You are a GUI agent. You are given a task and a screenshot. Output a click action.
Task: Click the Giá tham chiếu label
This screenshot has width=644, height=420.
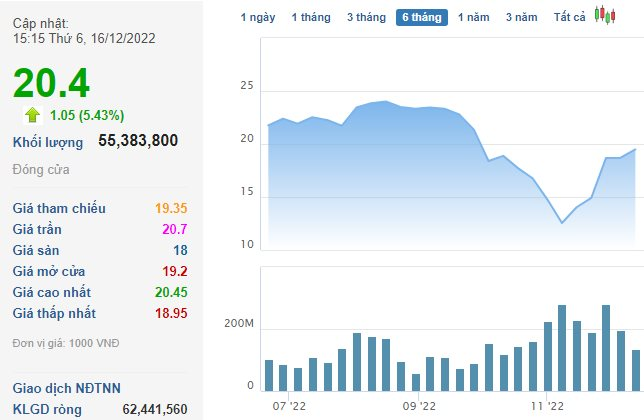pyautogui.click(x=59, y=208)
